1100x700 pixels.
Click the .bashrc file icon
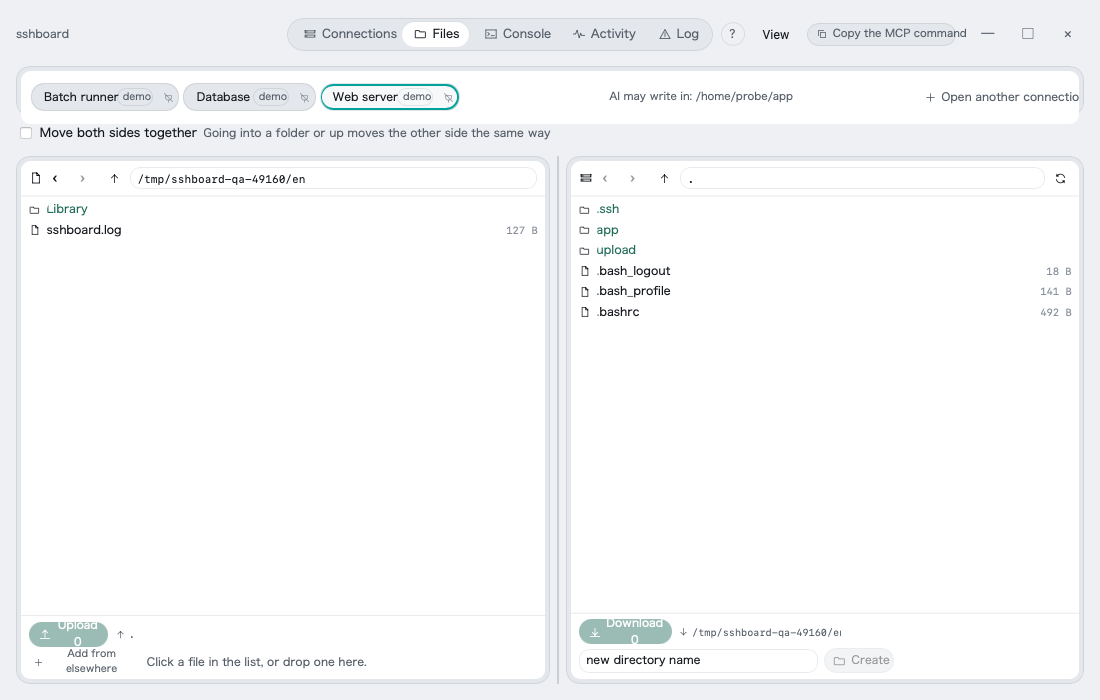[x=584, y=312]
